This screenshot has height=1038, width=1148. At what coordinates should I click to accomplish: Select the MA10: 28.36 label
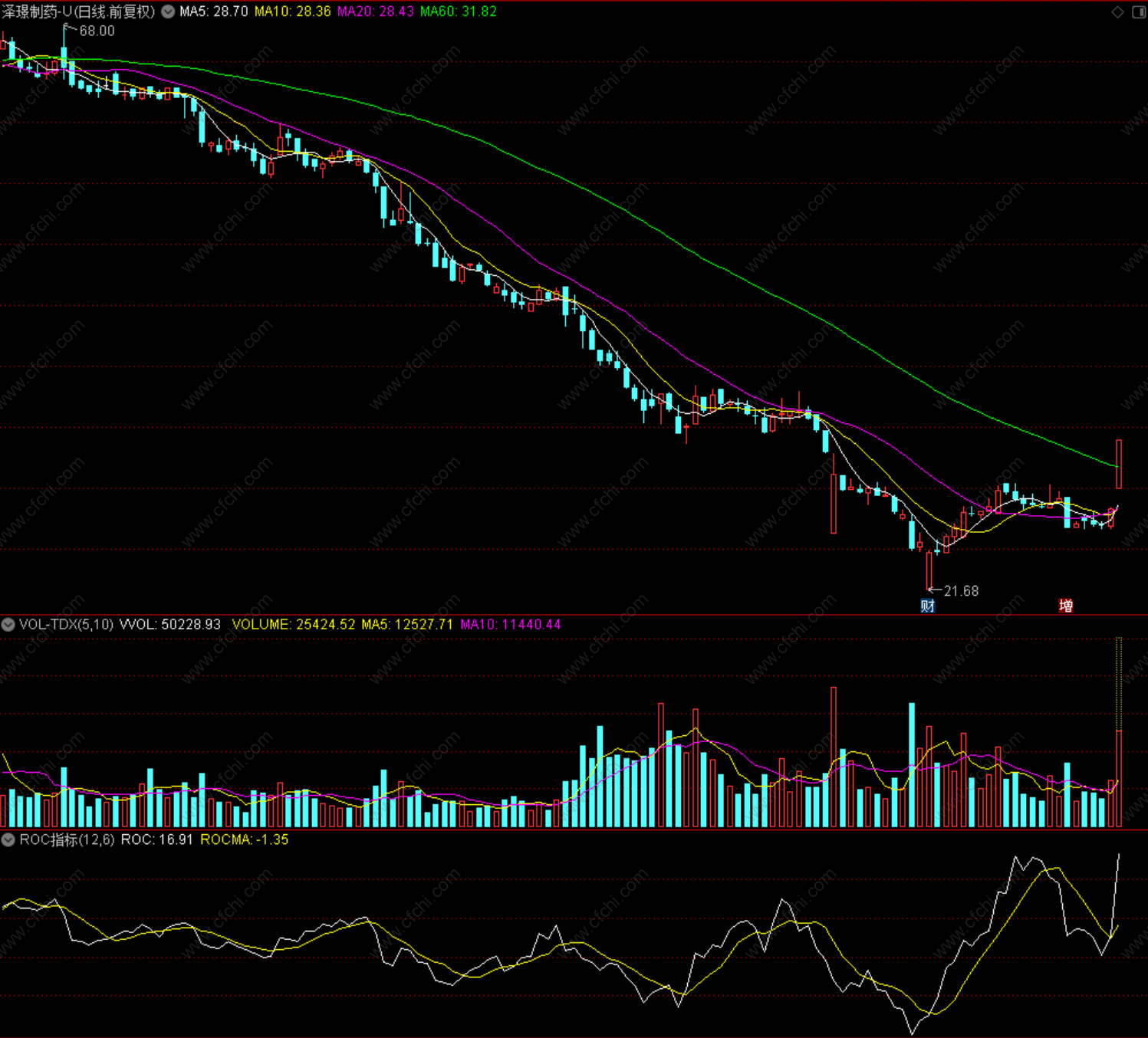coord(293,11)
